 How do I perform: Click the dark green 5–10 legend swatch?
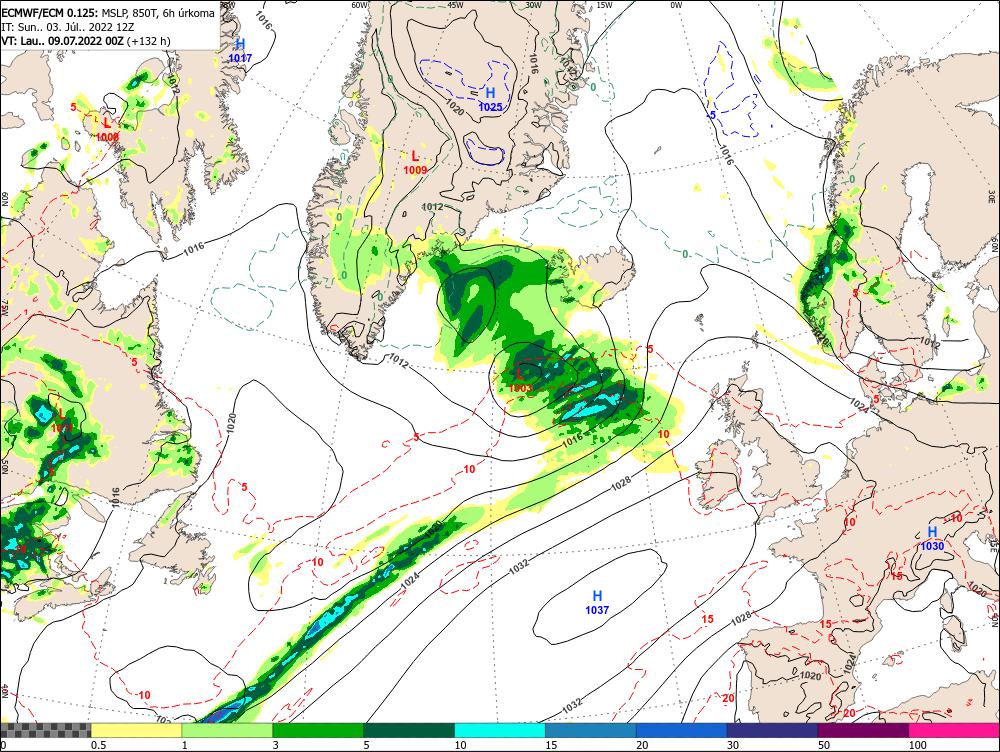coord(409,730)
